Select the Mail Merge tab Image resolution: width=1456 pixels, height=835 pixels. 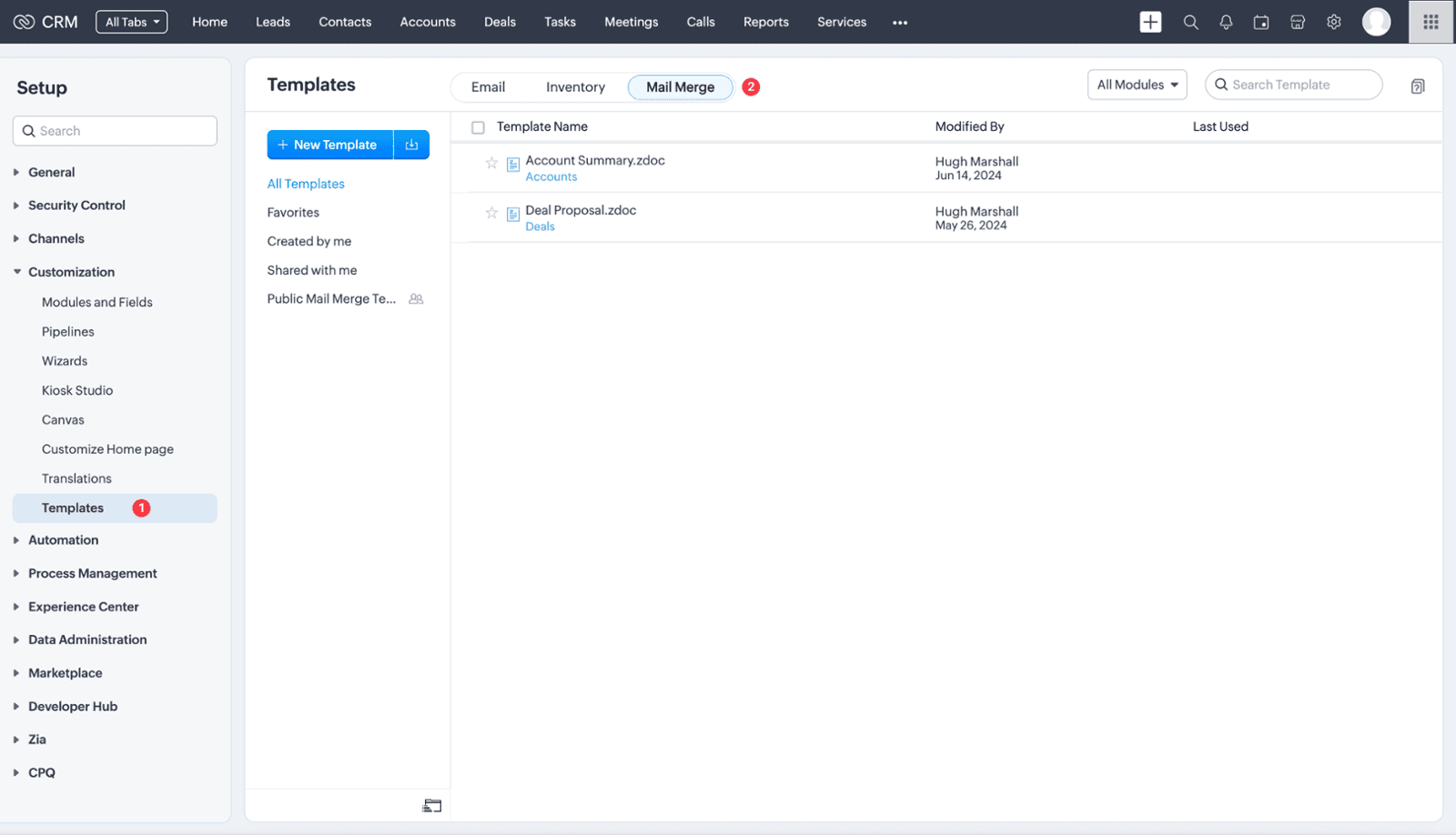(681, 87)
